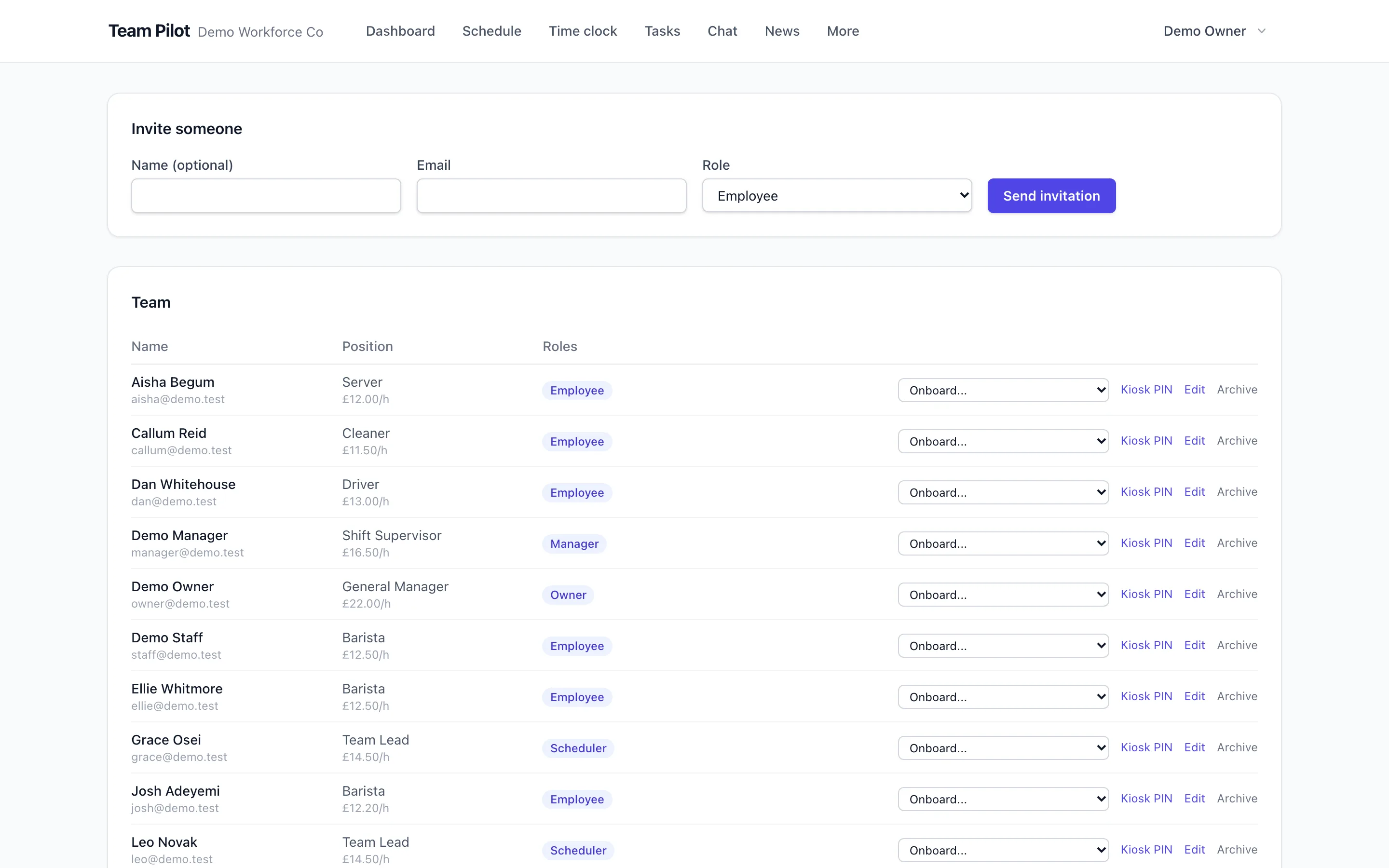Open the Chat section
Screen dimensions: 1389x868
click(722, 31)
